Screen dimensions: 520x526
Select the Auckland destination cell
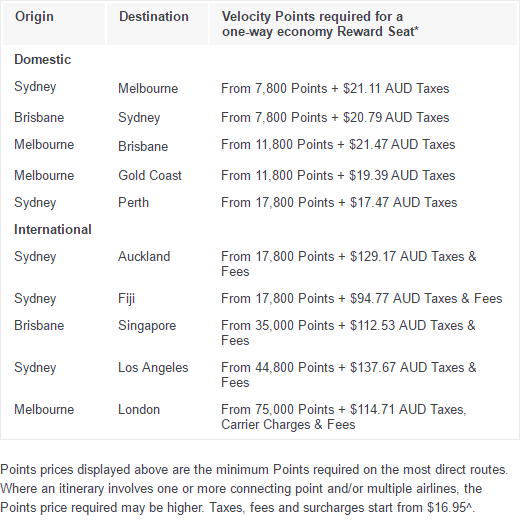(144, 257)
